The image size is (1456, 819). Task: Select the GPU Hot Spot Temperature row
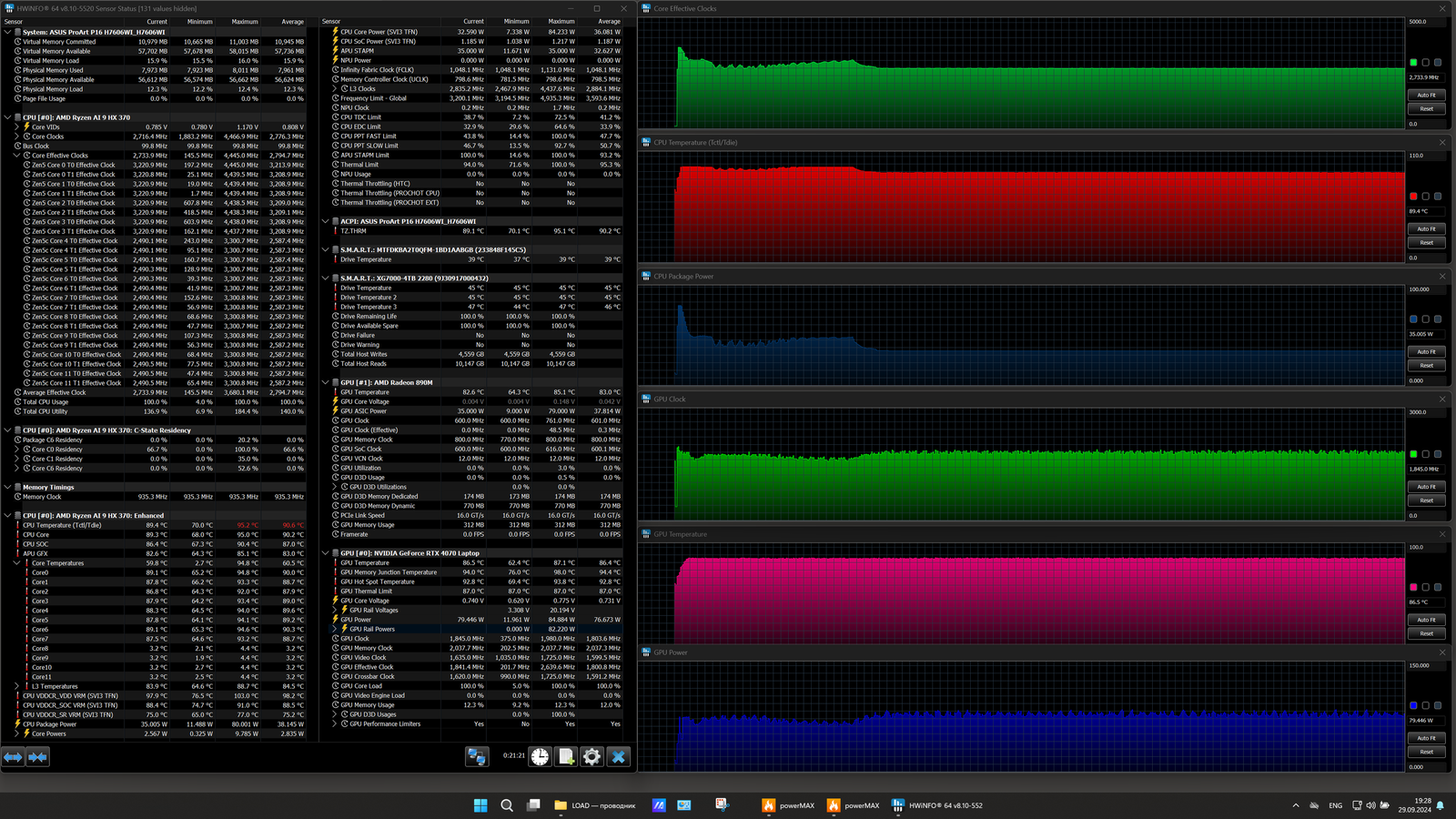[x=478, y=581]
